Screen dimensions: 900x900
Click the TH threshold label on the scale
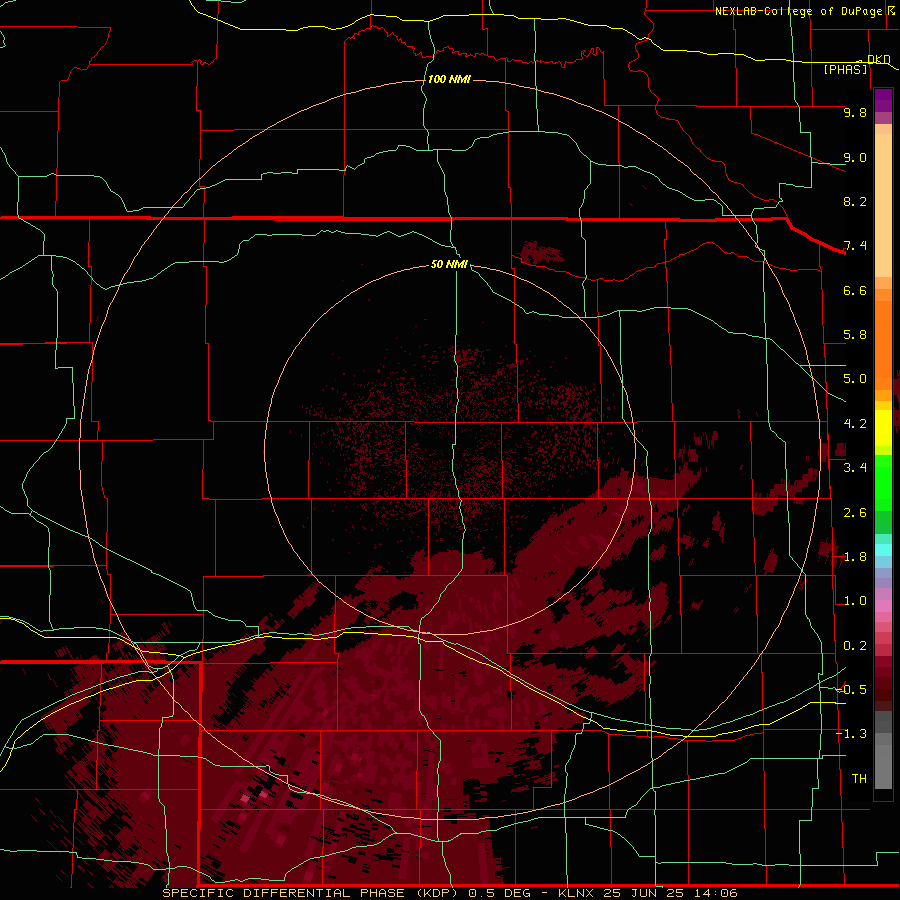click(x=859, y=779)
